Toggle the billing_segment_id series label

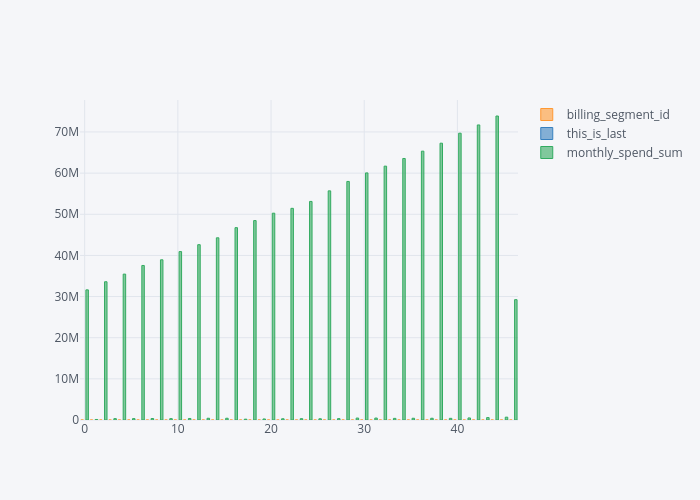coord(617,115)
